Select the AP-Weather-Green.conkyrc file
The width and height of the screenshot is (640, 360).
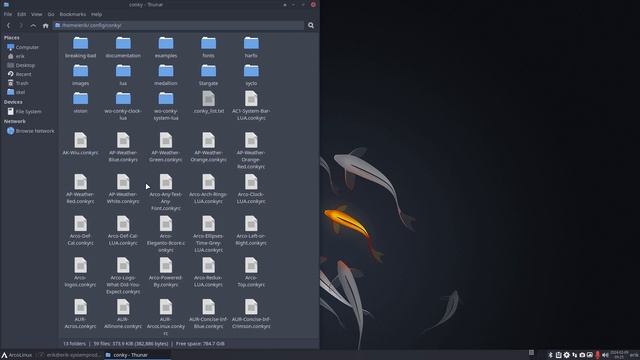coord(166,140)
